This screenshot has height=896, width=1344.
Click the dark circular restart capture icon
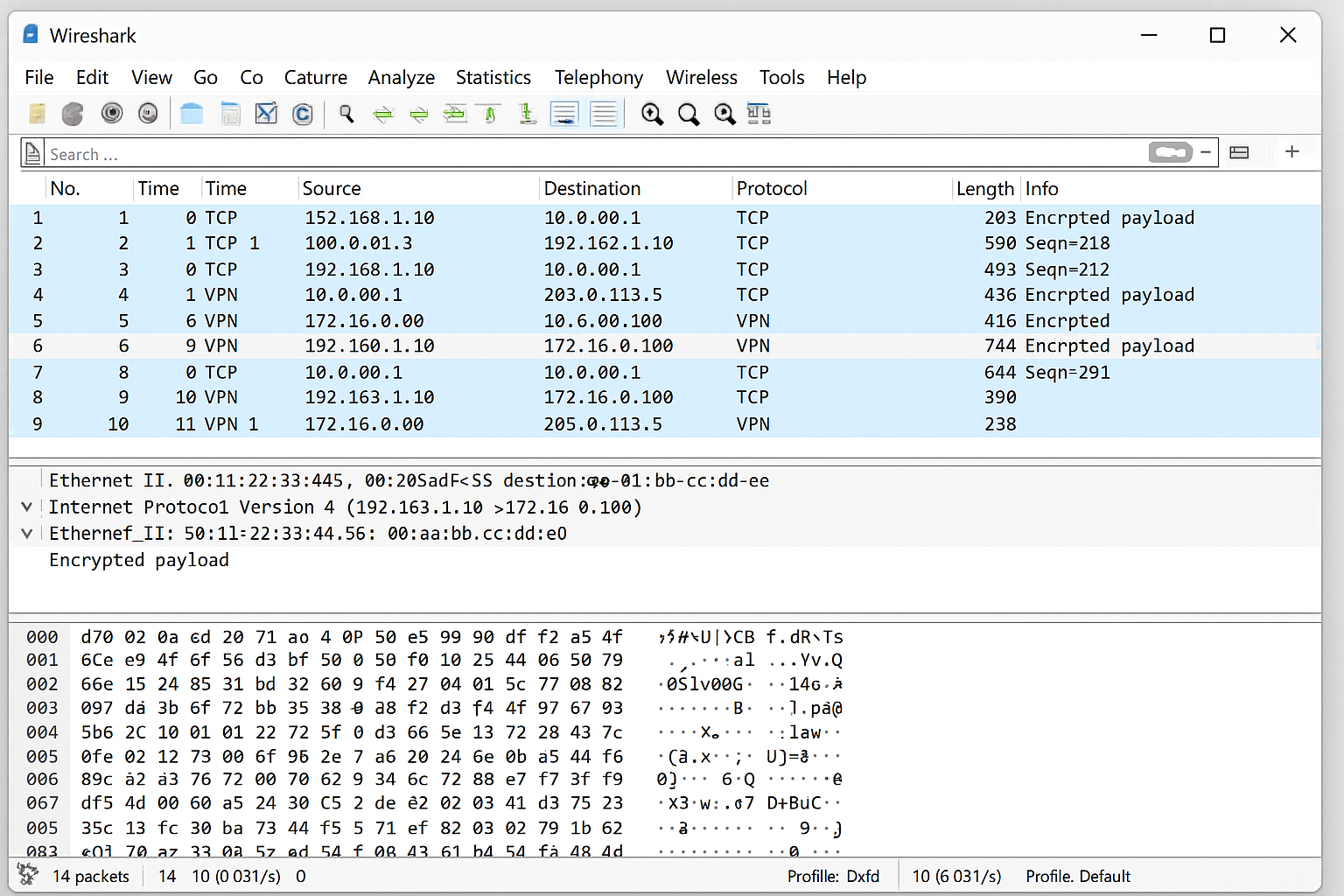coord(111,113)
